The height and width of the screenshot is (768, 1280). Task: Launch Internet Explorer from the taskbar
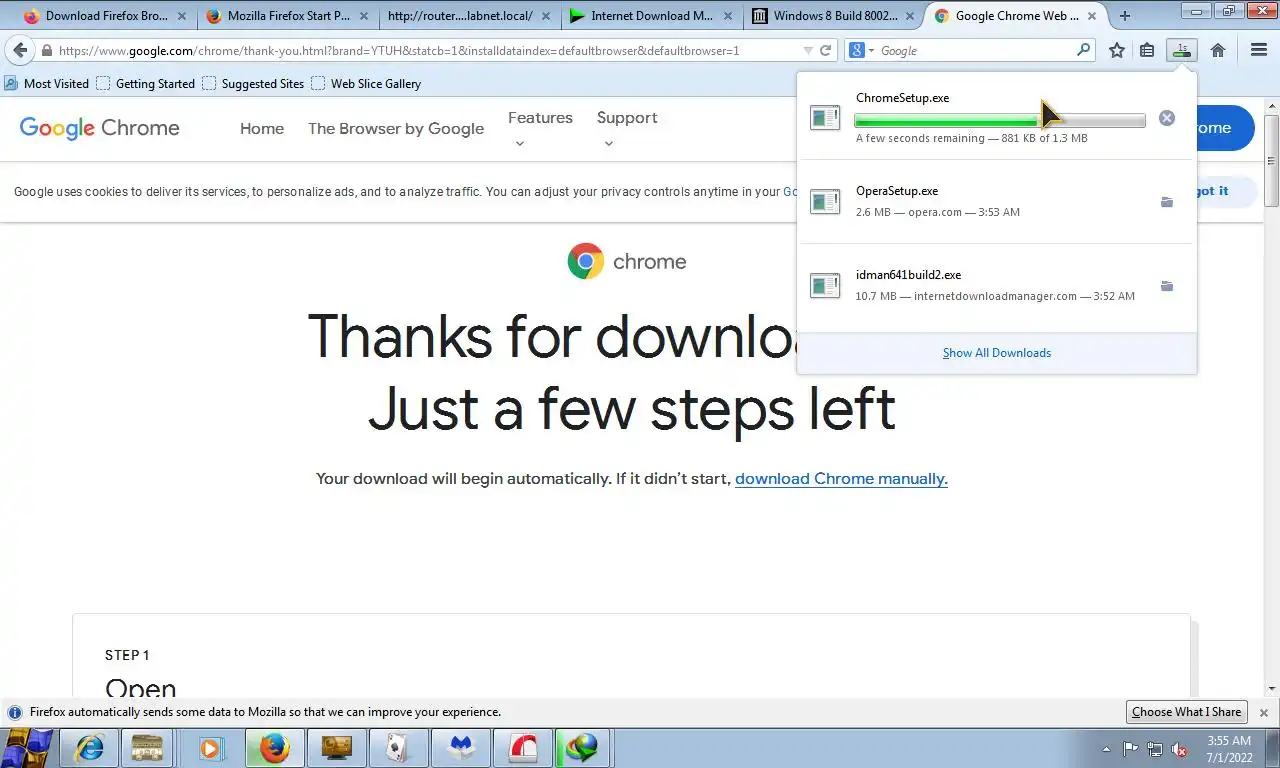tap(90, 748)
